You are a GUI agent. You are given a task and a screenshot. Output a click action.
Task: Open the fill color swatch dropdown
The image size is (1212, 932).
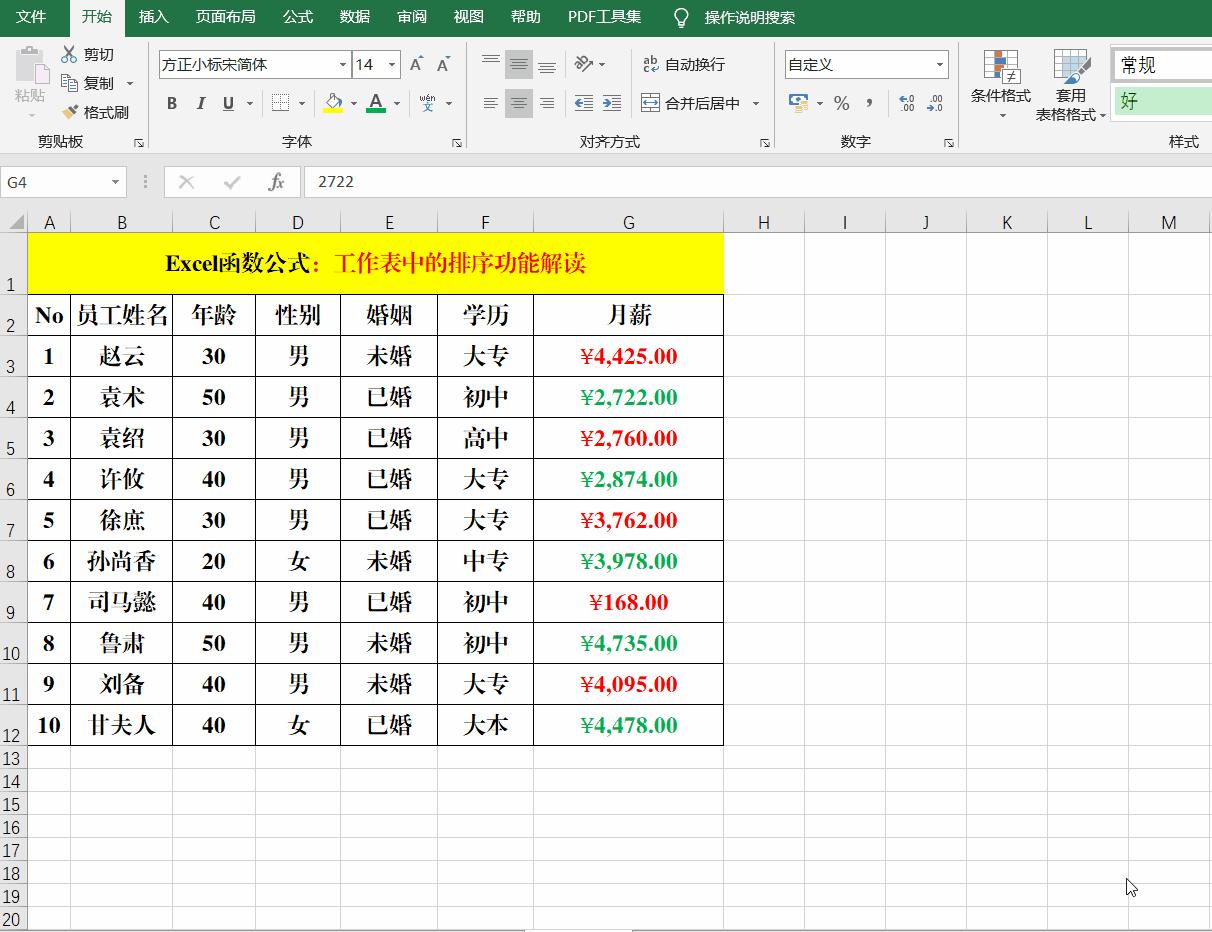pos(355,103)
